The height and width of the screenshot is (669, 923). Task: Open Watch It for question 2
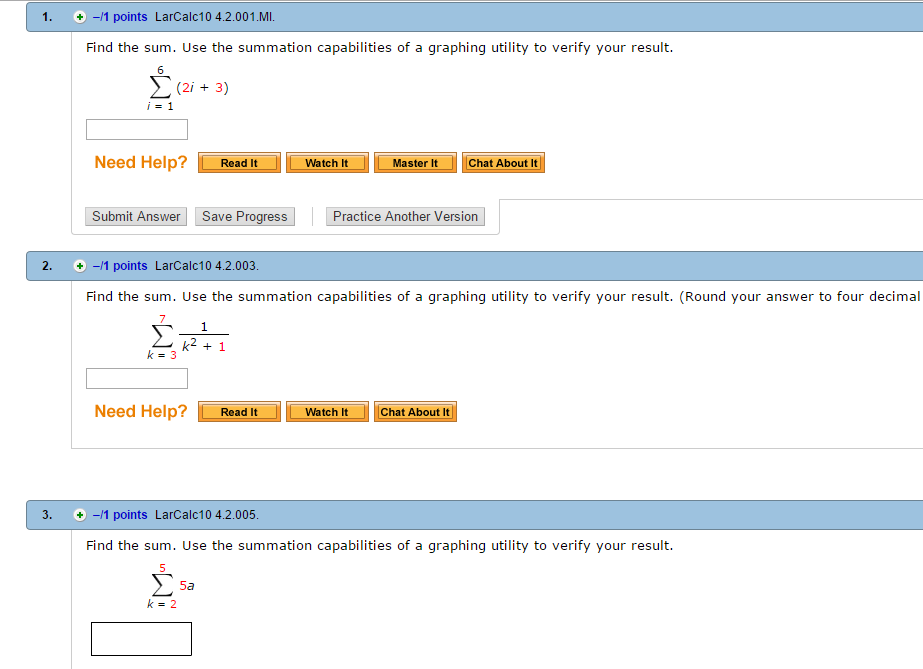[x=327, y=412]
